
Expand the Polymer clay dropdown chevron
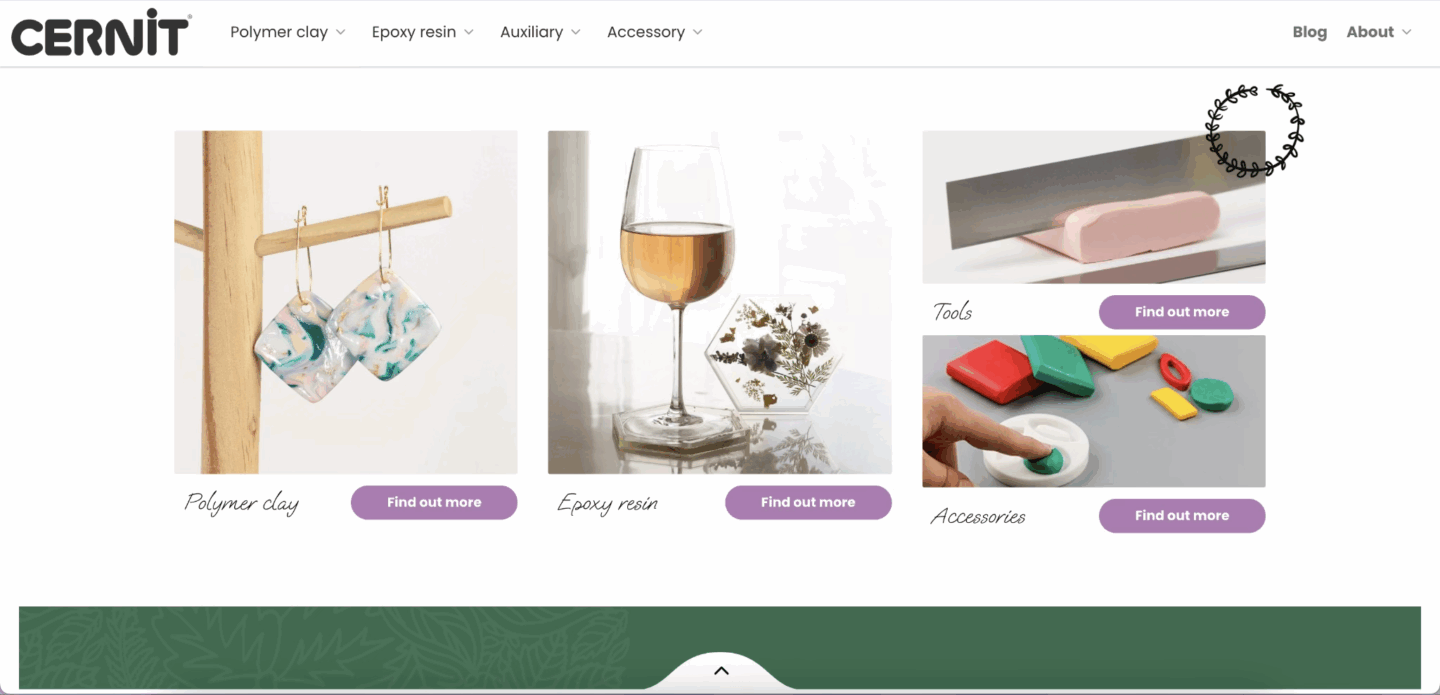340,32
